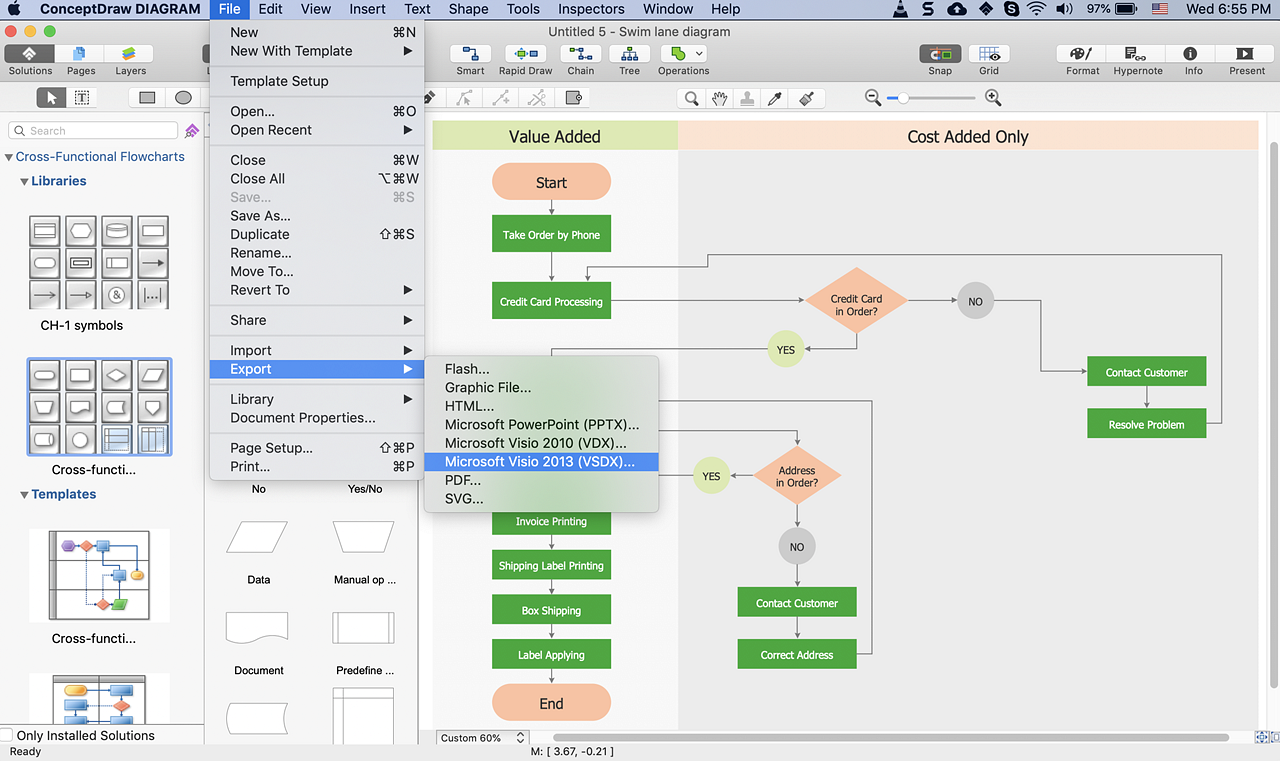This screenshot has width=1280, height=761.
Task: Select the Smart connector tool
Action: point(470,55)
